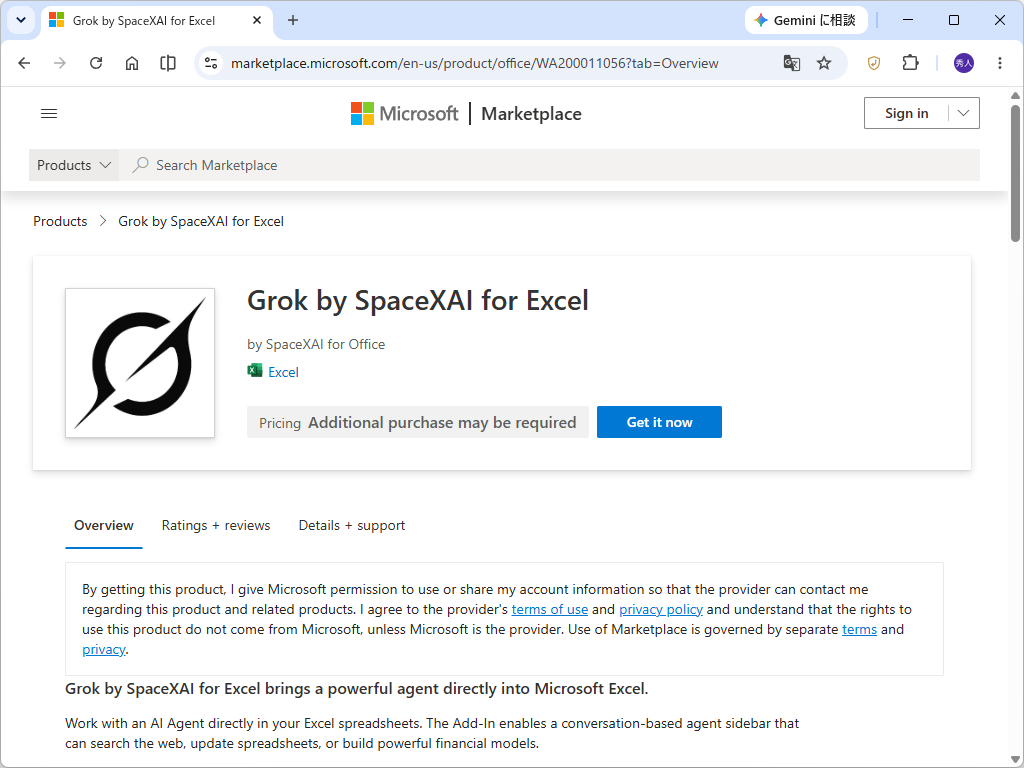Click the Sign in button

pyautogui.click(x=906, y=113)
